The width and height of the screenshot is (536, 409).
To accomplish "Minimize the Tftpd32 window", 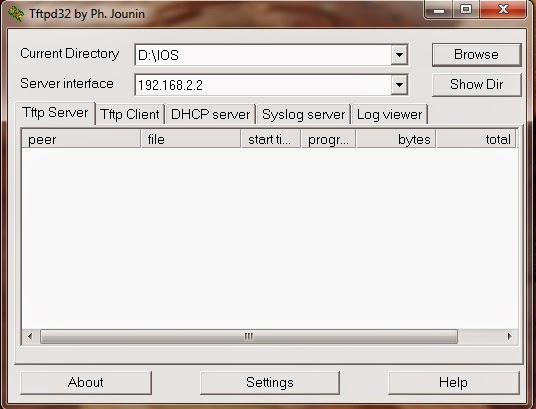I will point(439,10).
